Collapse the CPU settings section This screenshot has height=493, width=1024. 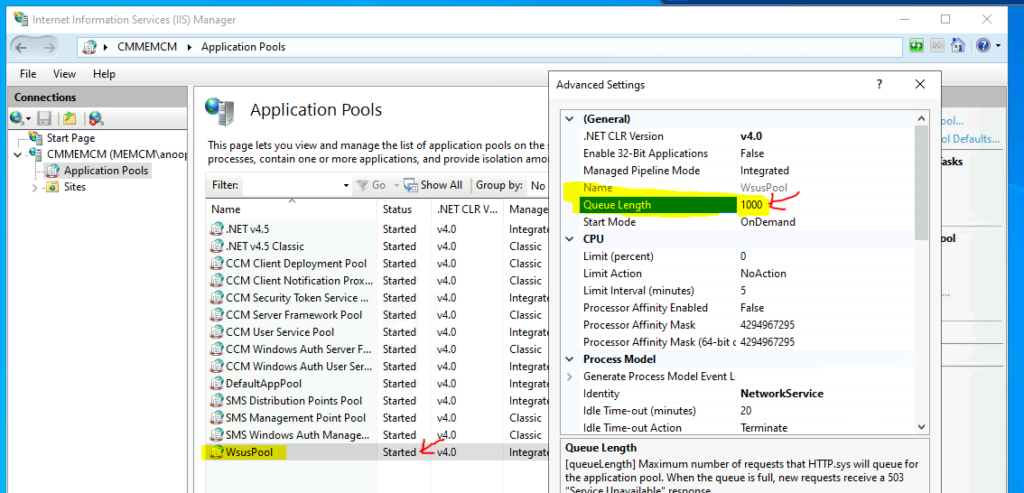pyautogui.click(x=569, y=239)
